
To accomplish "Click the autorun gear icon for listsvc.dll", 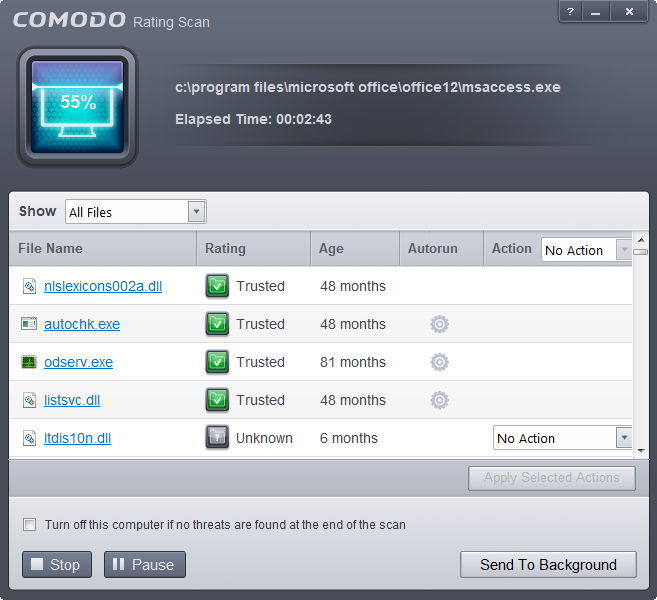I will (x=440, y=400).
